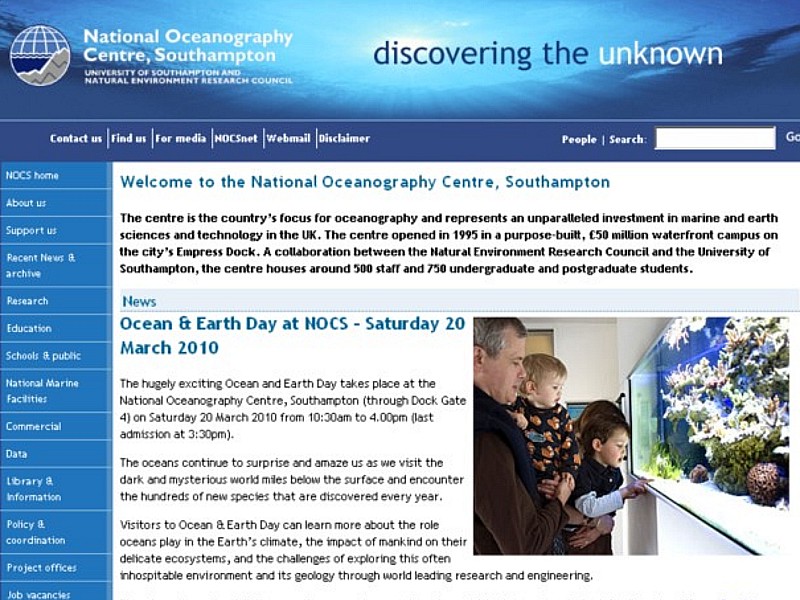Viewport: 800px width, 600px height.
Task: Select NOCS home in the sidebar
Action: (56, 176)
